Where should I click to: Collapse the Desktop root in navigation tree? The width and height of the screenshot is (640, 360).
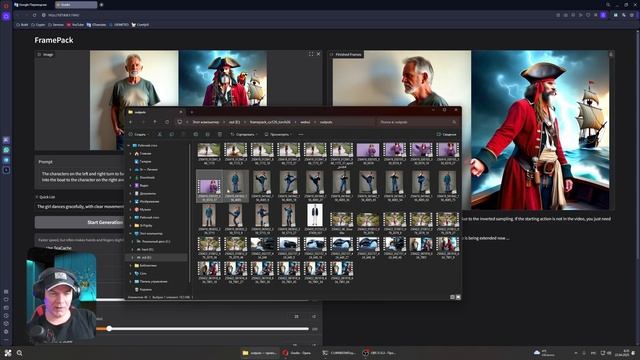pyautogui.click(x=129, y=145)
